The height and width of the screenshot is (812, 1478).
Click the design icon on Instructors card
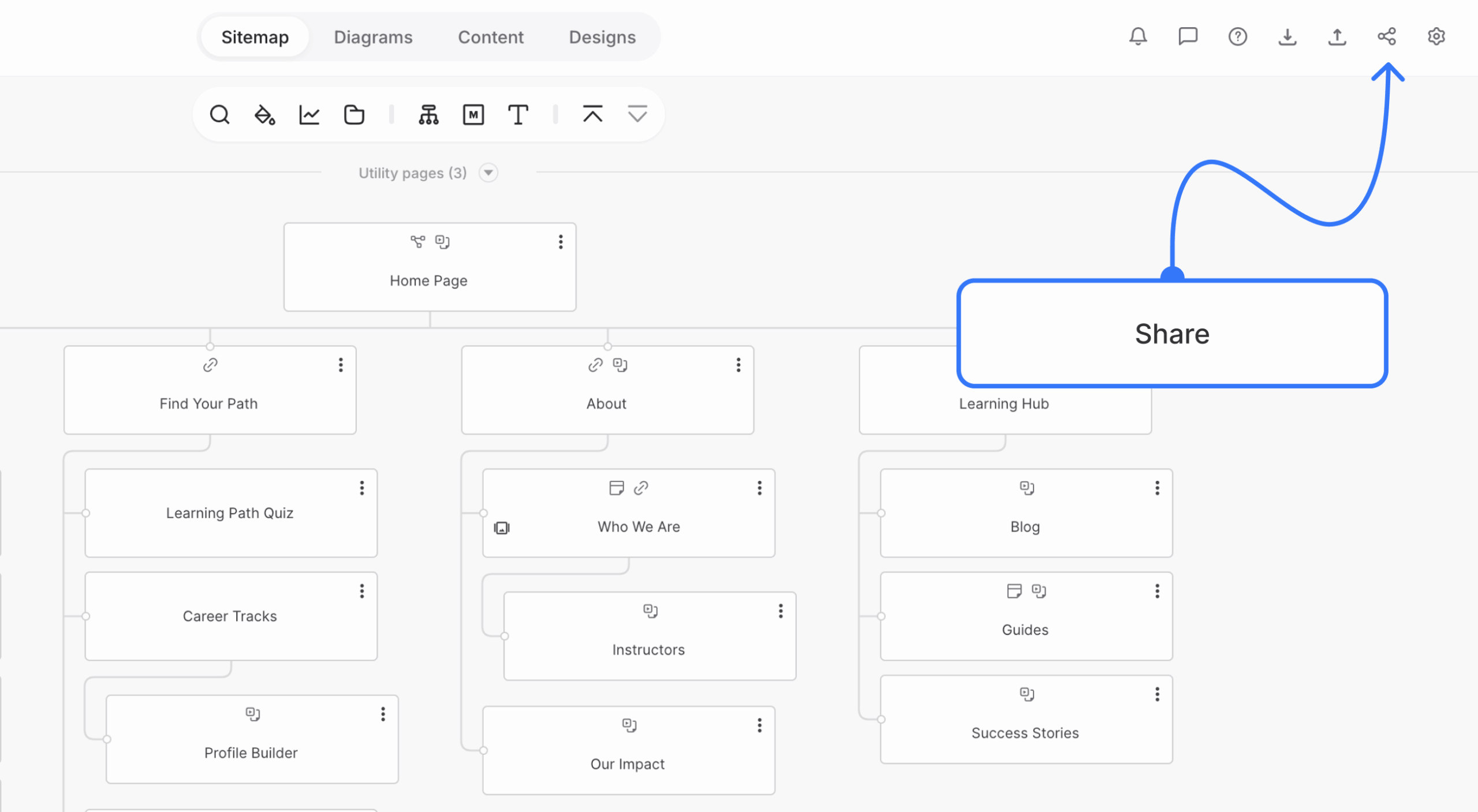(x=651, y=611)
